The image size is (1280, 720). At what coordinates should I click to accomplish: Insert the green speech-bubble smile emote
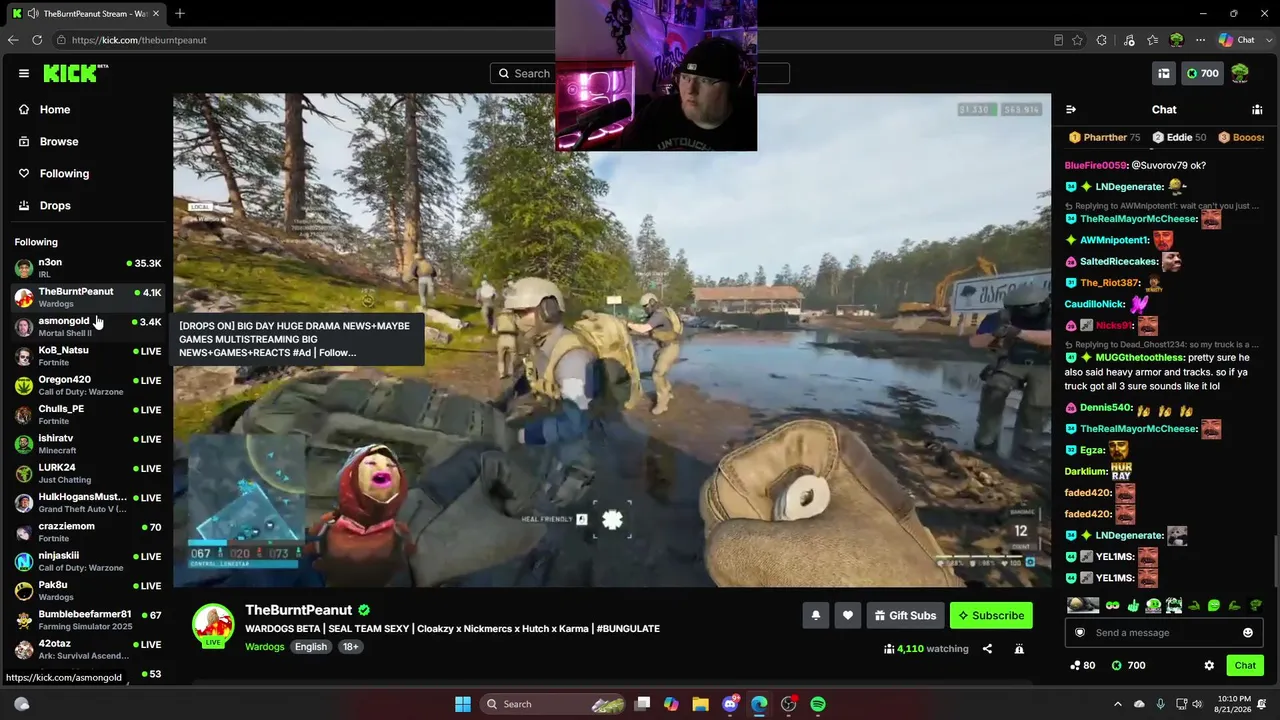click(1214, 605)
